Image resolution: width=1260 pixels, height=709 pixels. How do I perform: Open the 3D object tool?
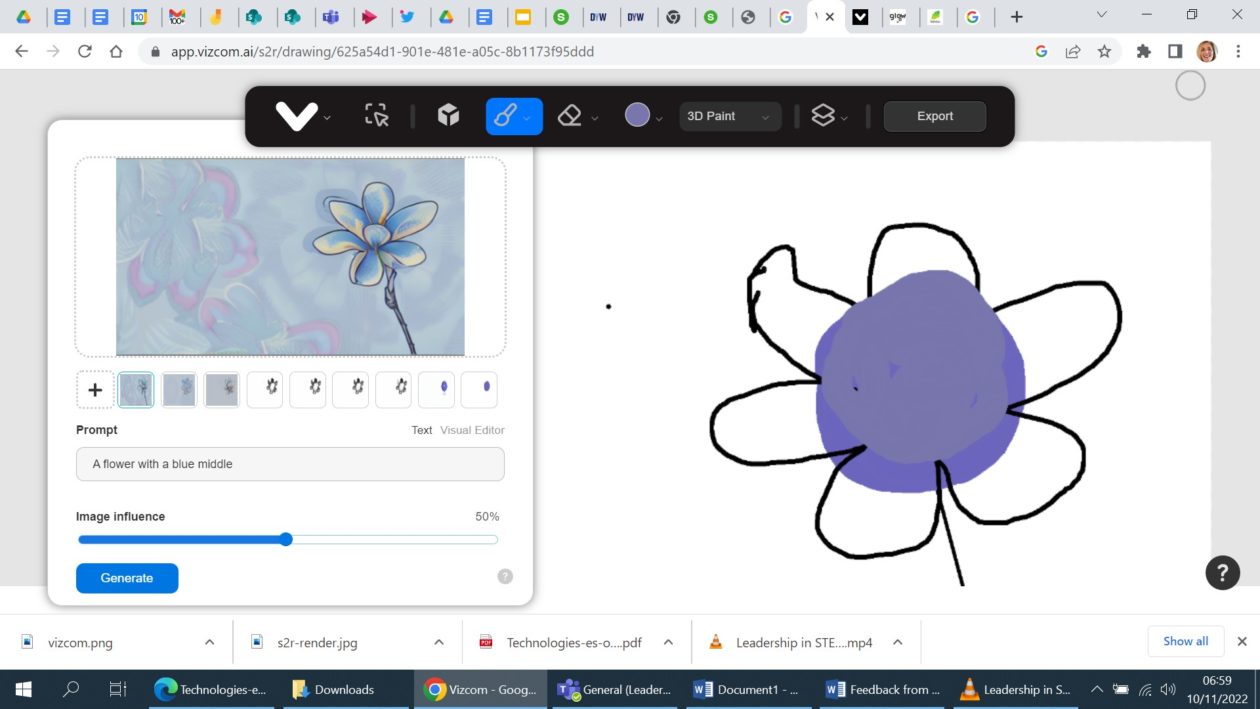[447, 115]
